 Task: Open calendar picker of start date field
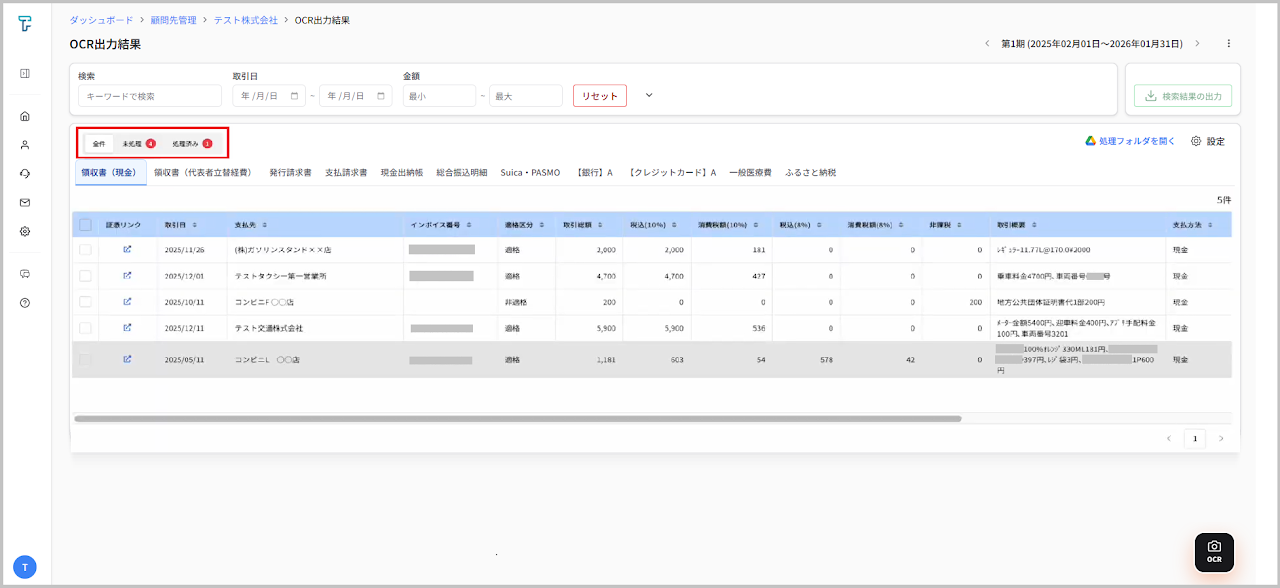point(295,96)
